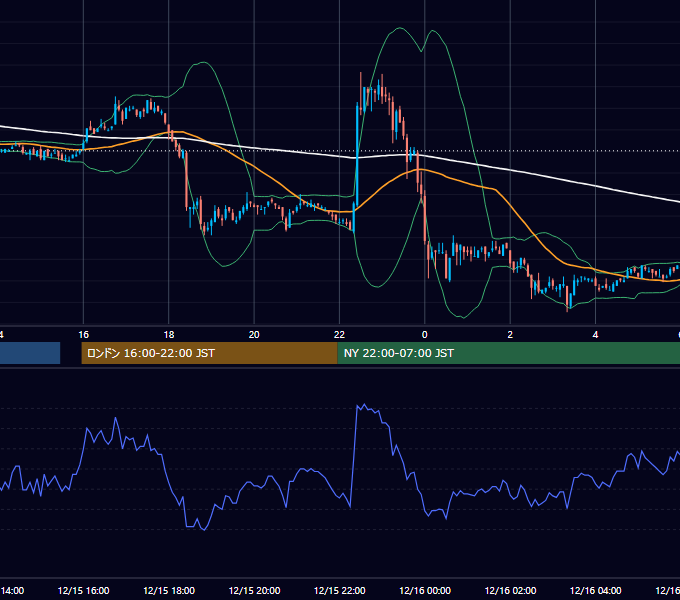Screen dimensions: 680x600
Task: Click the hour 4 axis label
Action: point(595,335)
